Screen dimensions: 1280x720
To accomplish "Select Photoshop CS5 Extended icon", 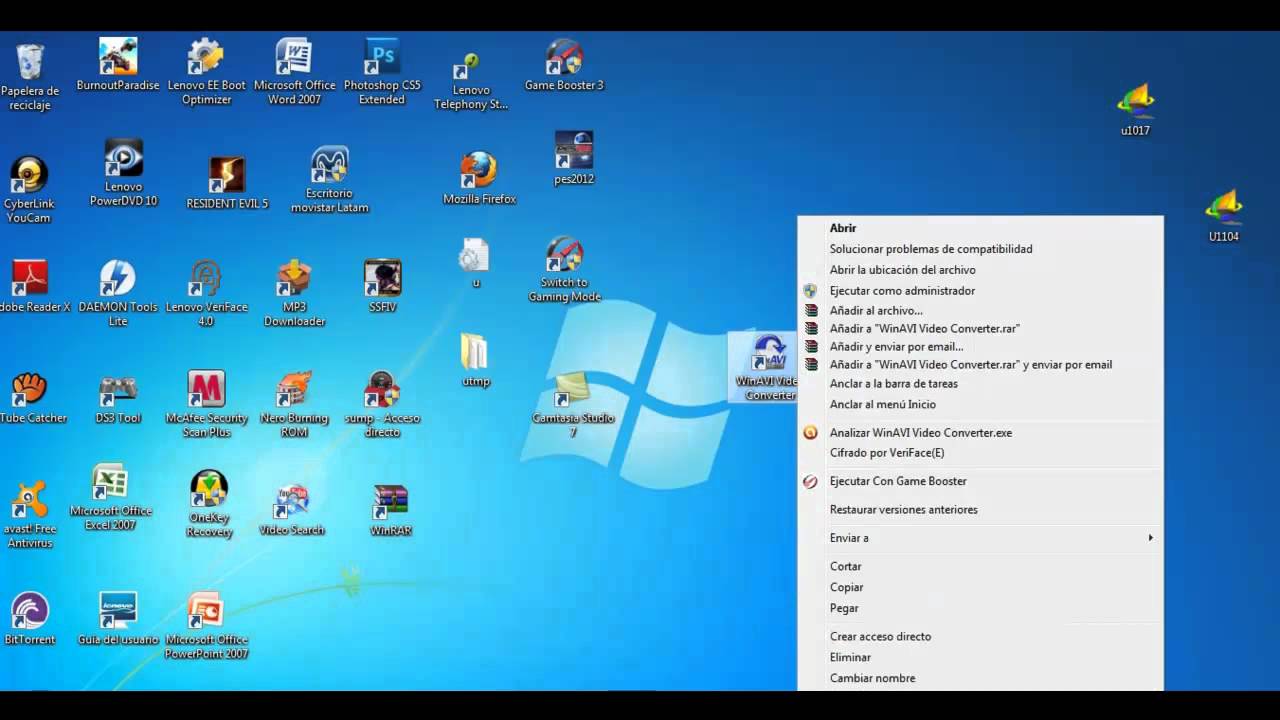I will [382, 72].
